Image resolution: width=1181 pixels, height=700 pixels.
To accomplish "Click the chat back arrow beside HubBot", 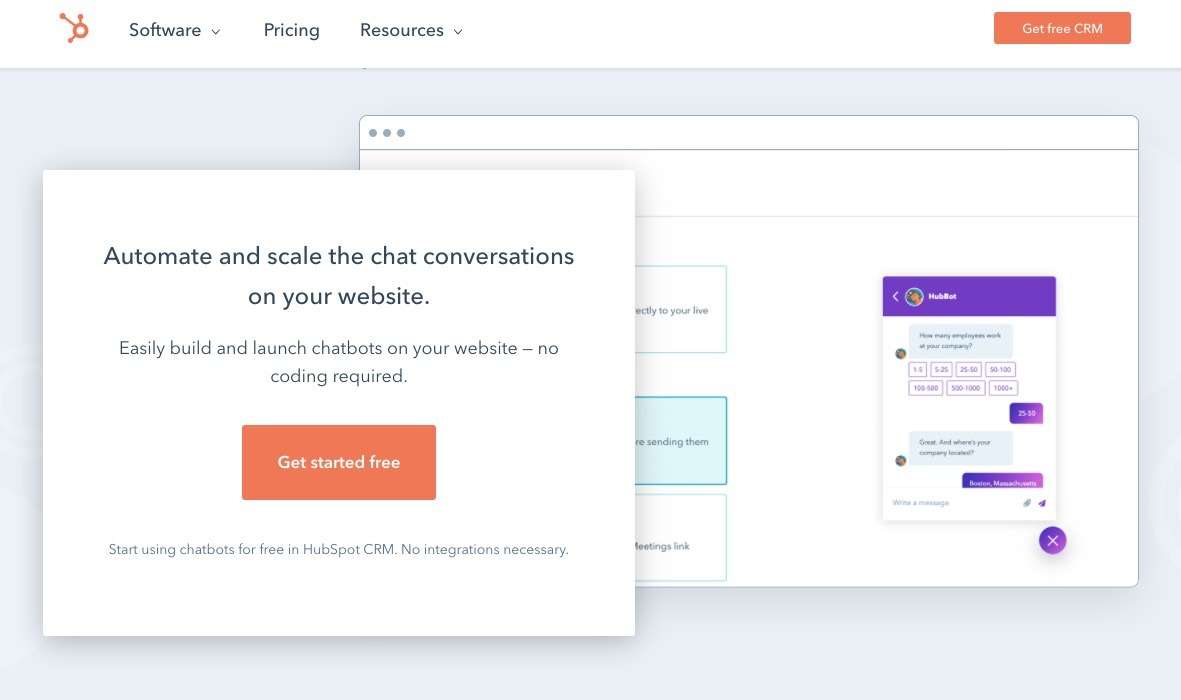I will click(896, 296).
